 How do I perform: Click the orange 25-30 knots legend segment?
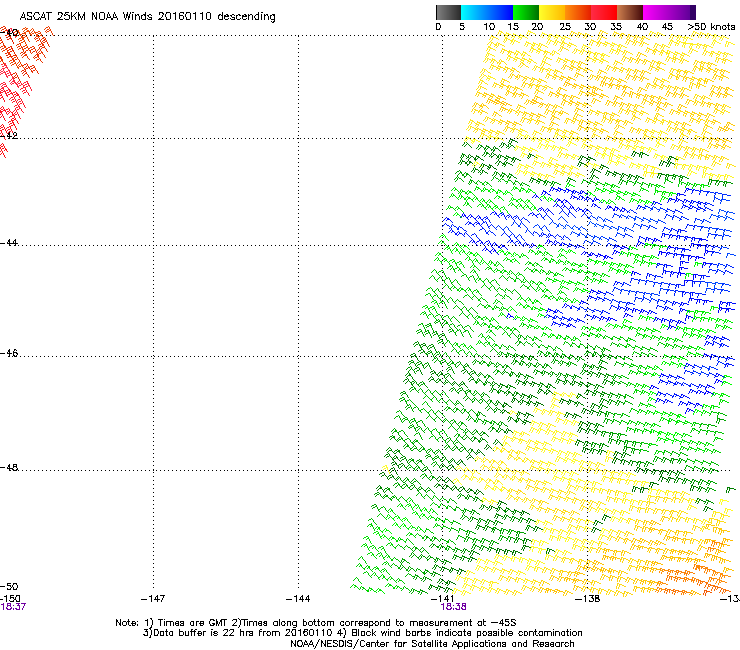point(578,12)
